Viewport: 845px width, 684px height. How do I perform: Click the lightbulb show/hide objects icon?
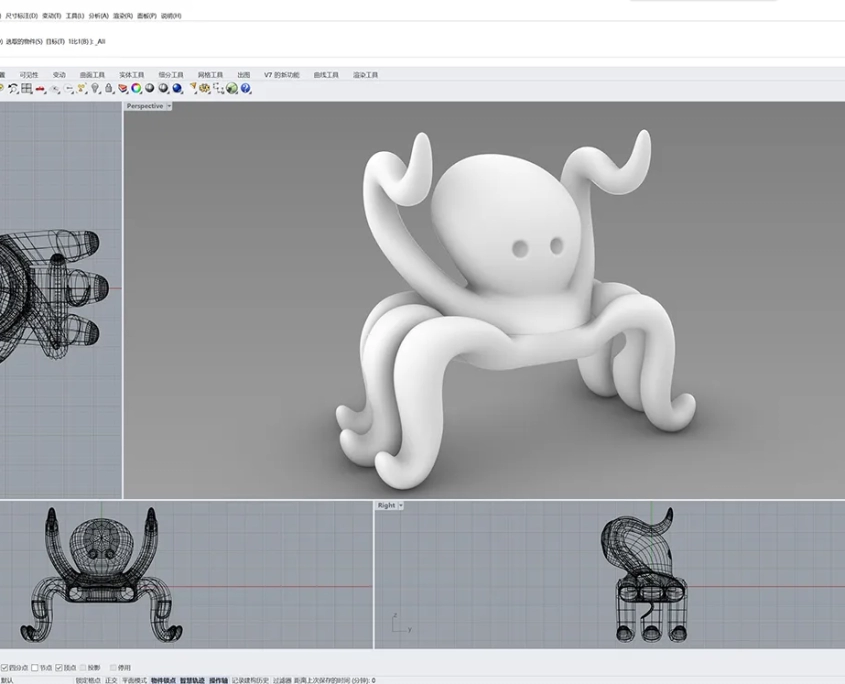[x=95, y=88]
